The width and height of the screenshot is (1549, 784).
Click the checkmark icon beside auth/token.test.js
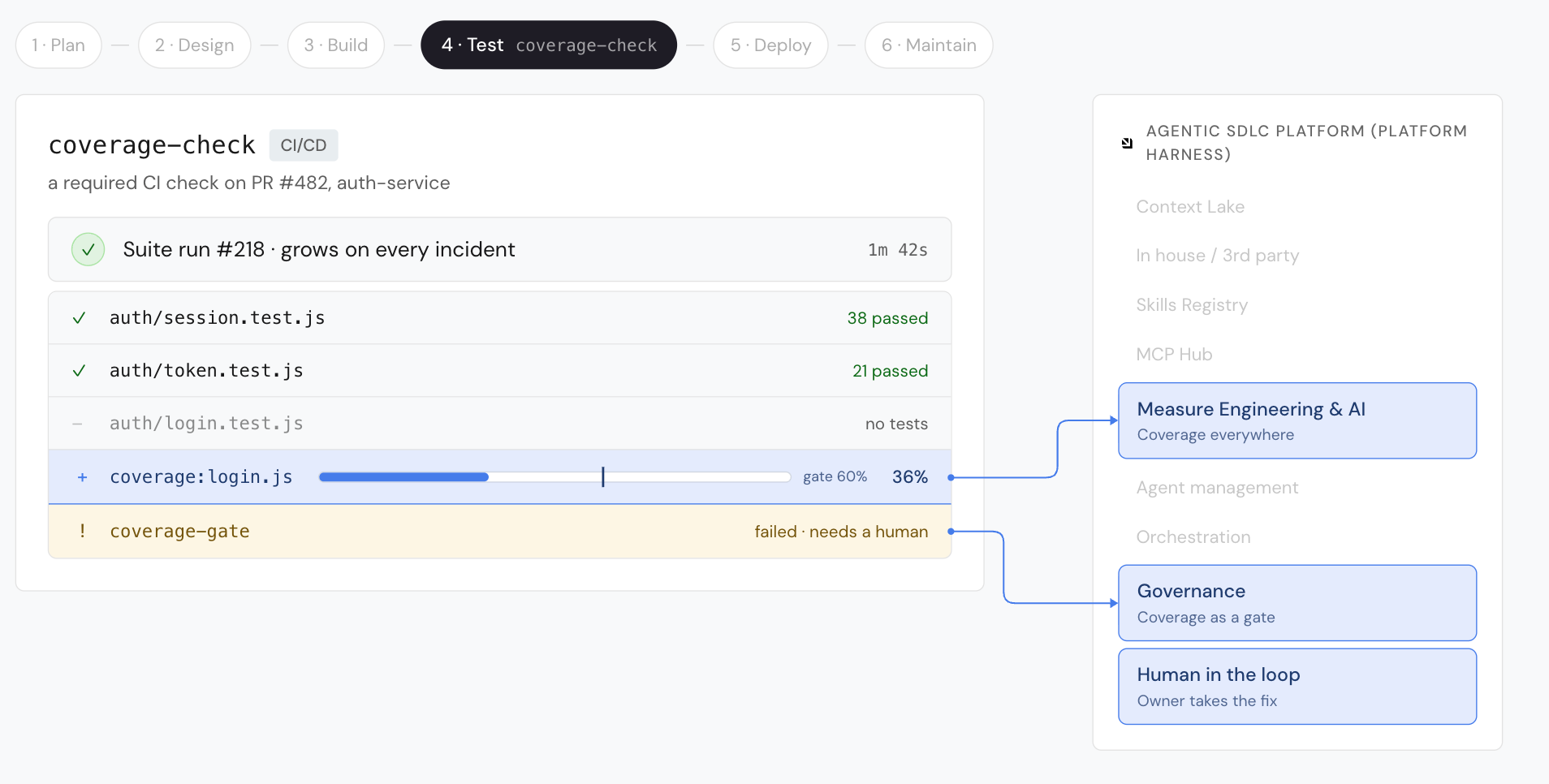pyautogui.click(x=79, y=371)
